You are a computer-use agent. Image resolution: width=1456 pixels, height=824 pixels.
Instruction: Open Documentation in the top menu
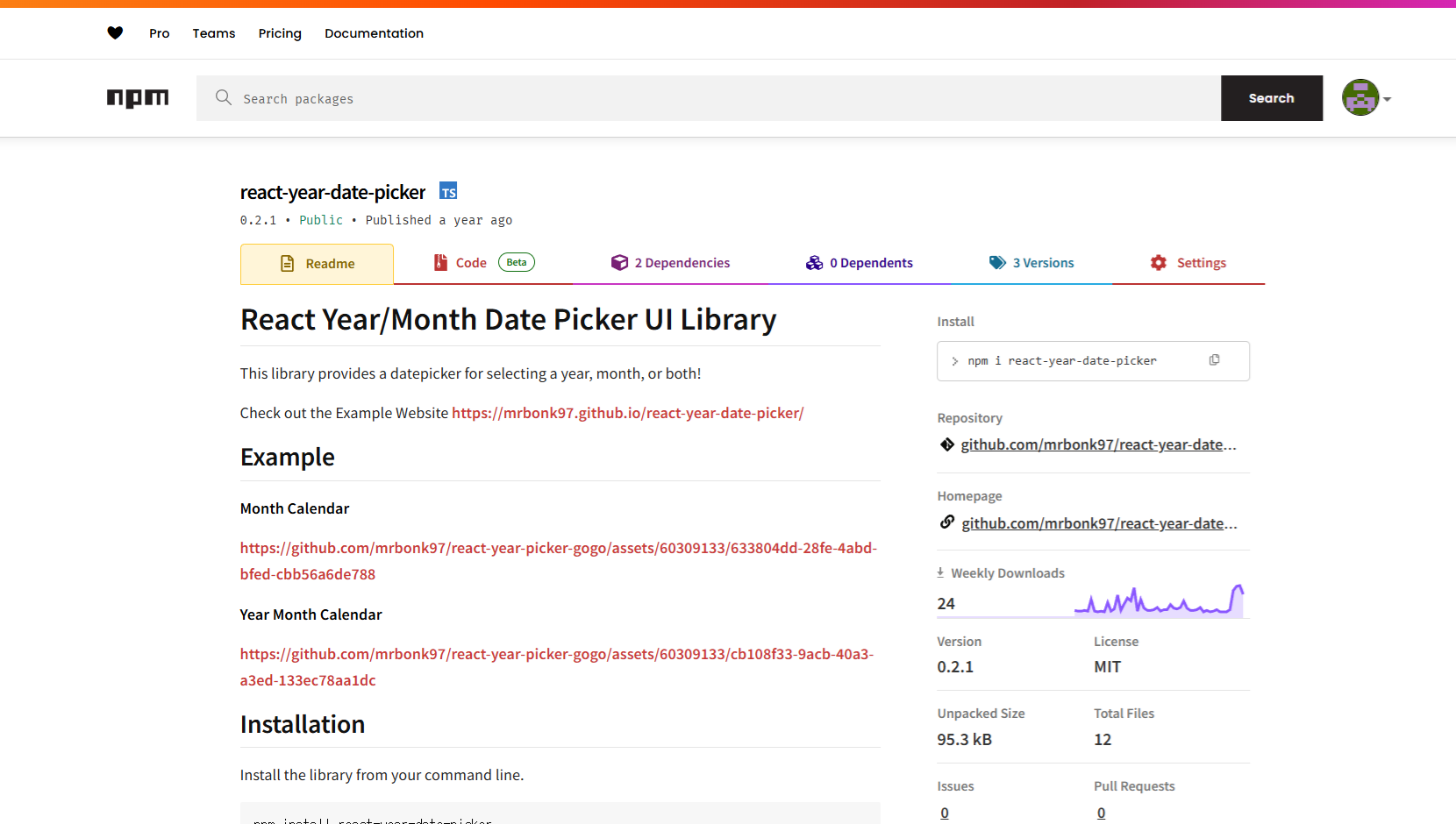point(374,33)
